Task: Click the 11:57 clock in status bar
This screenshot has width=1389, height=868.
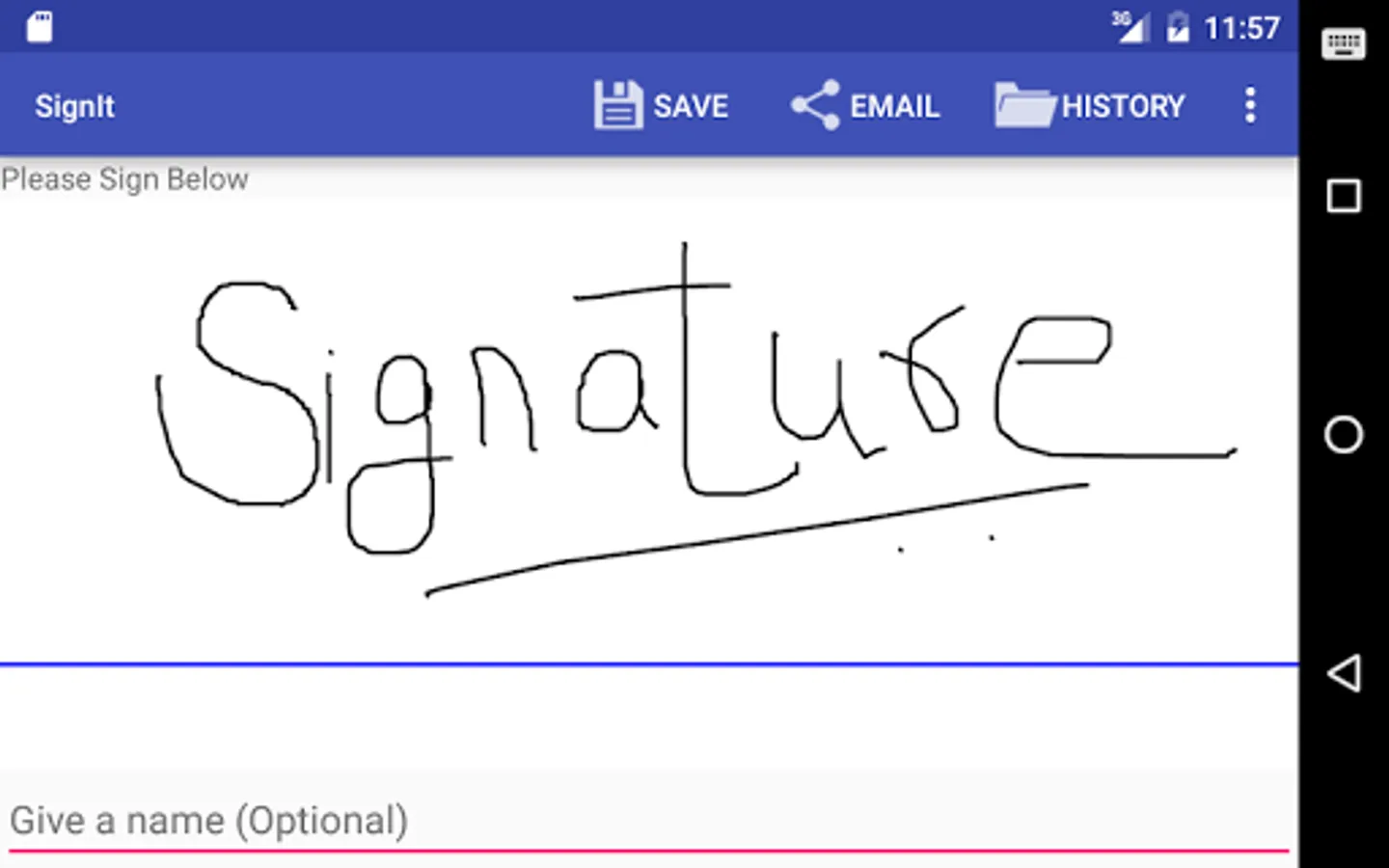Action: coord(1241,28)
